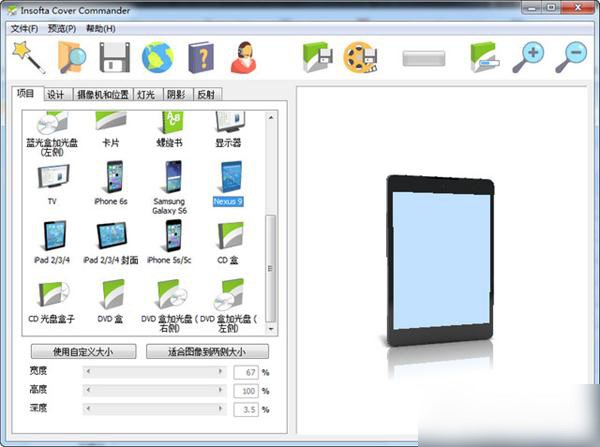Save result image using box-with-disk icon
The width and height of the screenshot is (600, 447).
point(317,57)
